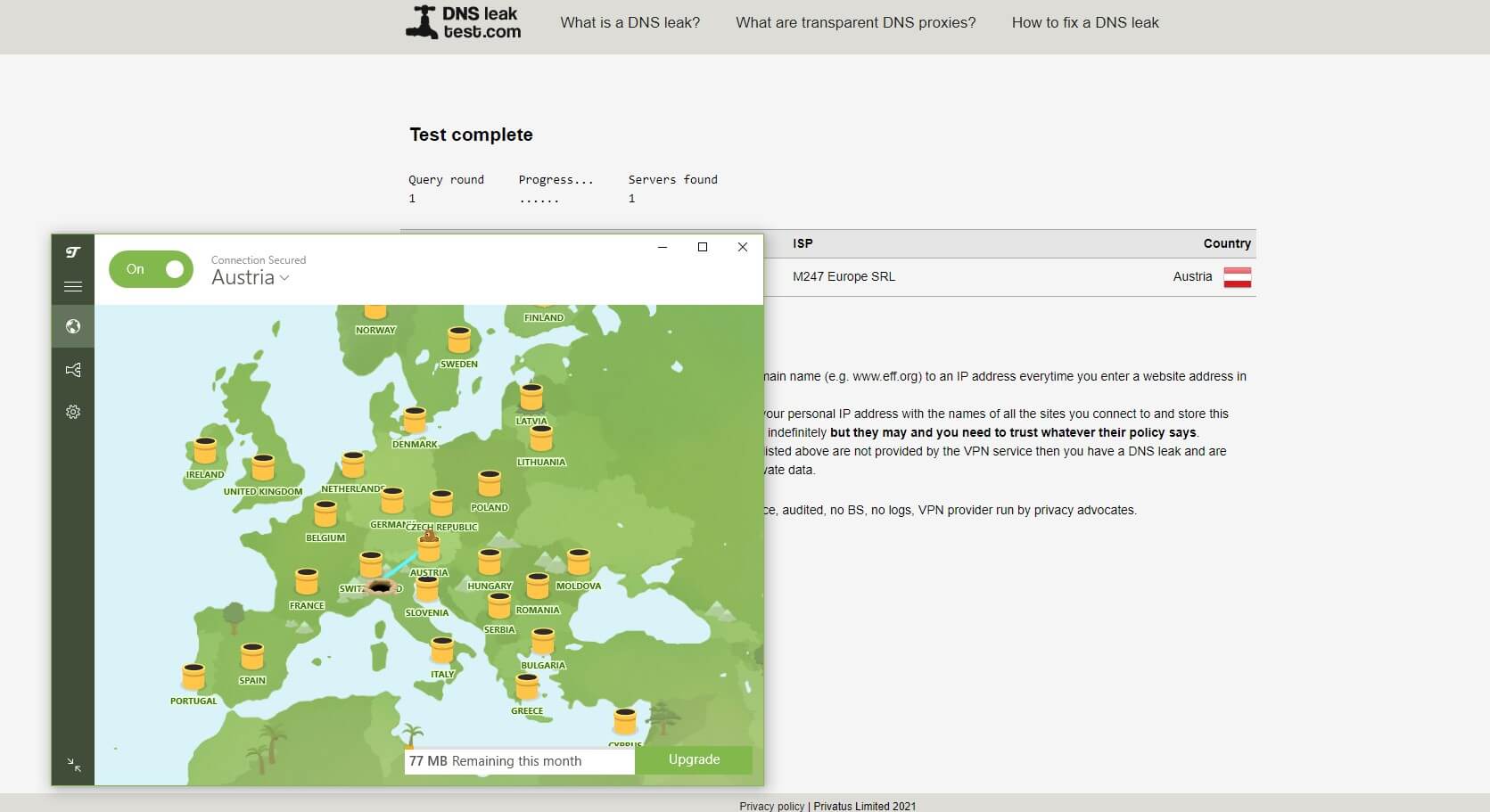This screenshot has height=812, width=1490.
Task: Maximize the TunnelBear window
Action: [x=703, y=247]
